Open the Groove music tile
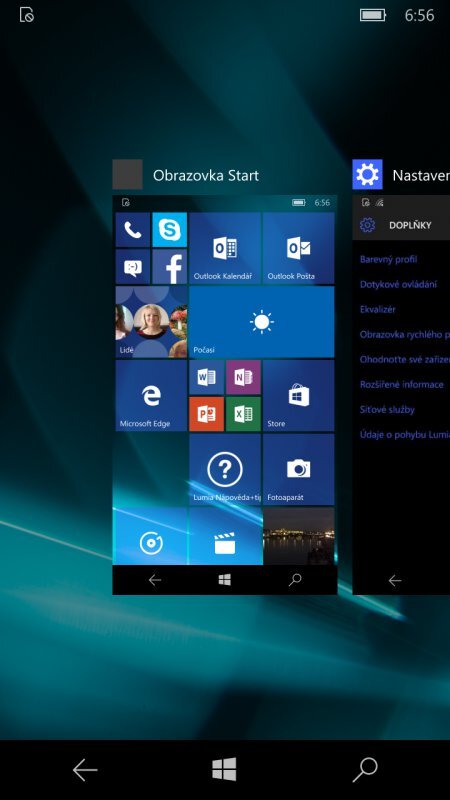Image resolution: width=450 pixels, height=800 pixels. point(152,536)
